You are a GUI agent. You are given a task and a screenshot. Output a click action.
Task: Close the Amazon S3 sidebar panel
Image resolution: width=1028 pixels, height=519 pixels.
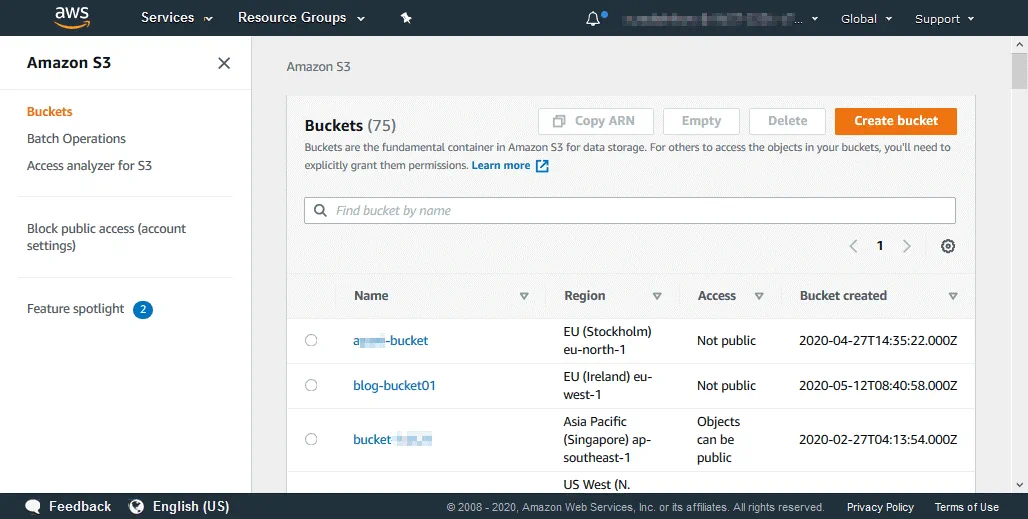click(x=224, y=63)
